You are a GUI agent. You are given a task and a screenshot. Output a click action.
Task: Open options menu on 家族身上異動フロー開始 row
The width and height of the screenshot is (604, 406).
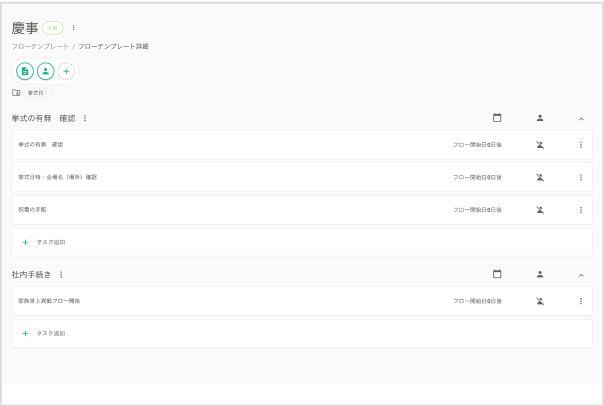coord(581,301)
